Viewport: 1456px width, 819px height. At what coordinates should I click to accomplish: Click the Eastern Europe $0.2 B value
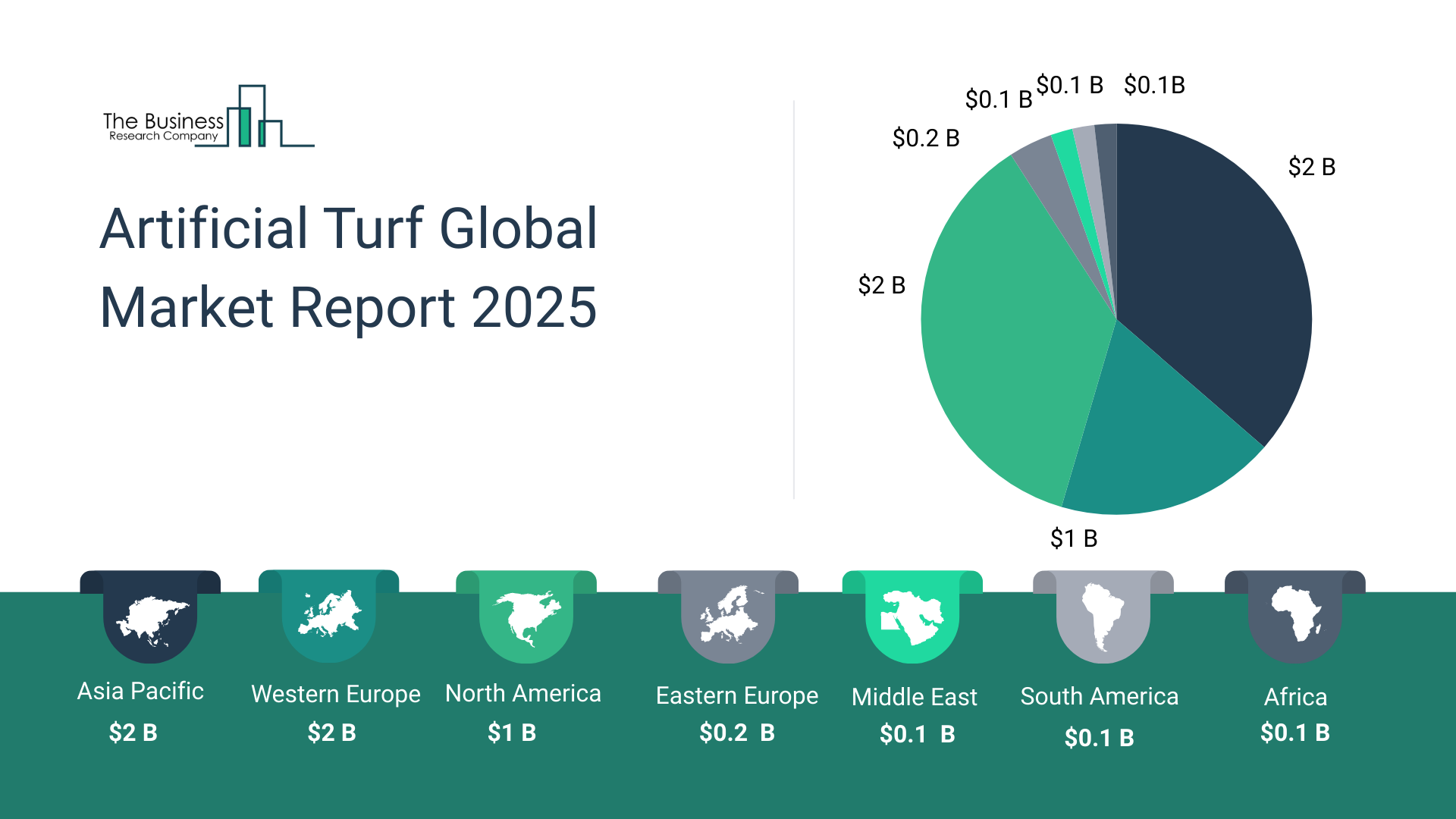point(736,733)
